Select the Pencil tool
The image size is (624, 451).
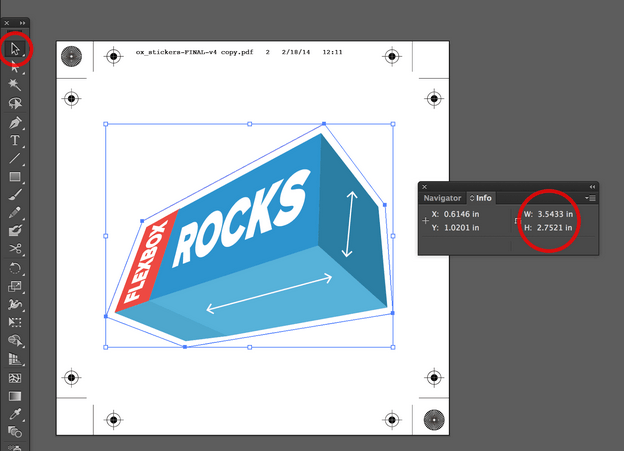(15, 212)
